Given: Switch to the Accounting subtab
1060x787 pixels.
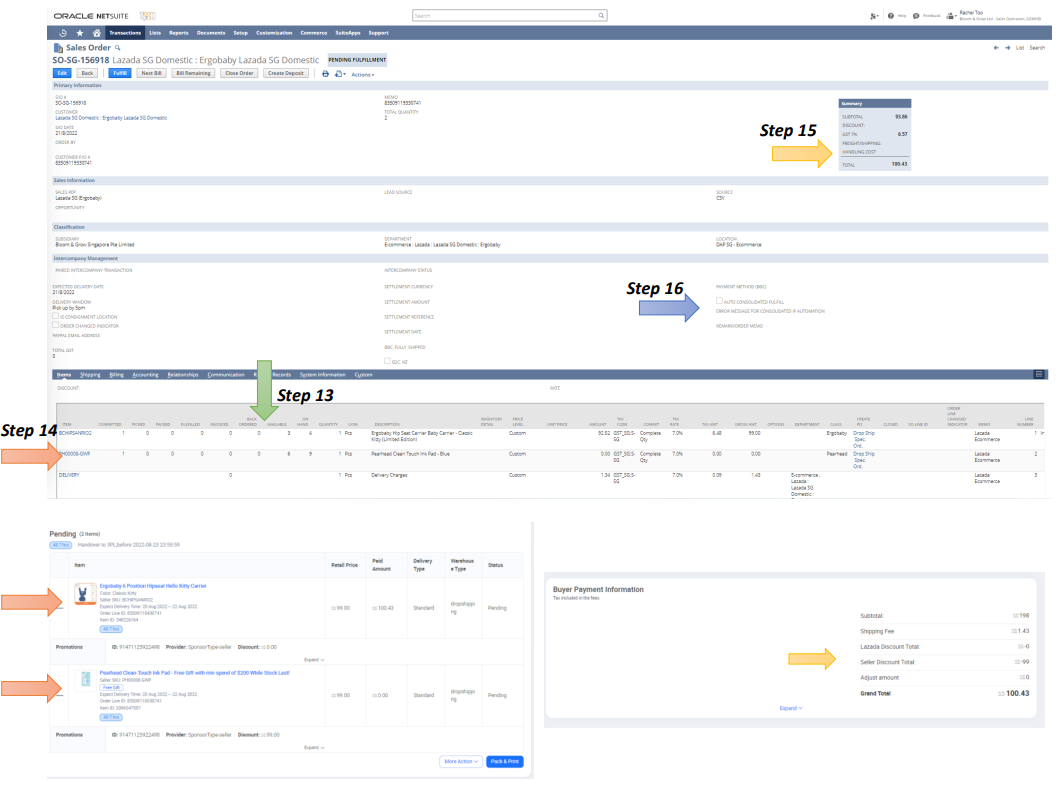Looking at the screenshot, I should 145,375.
